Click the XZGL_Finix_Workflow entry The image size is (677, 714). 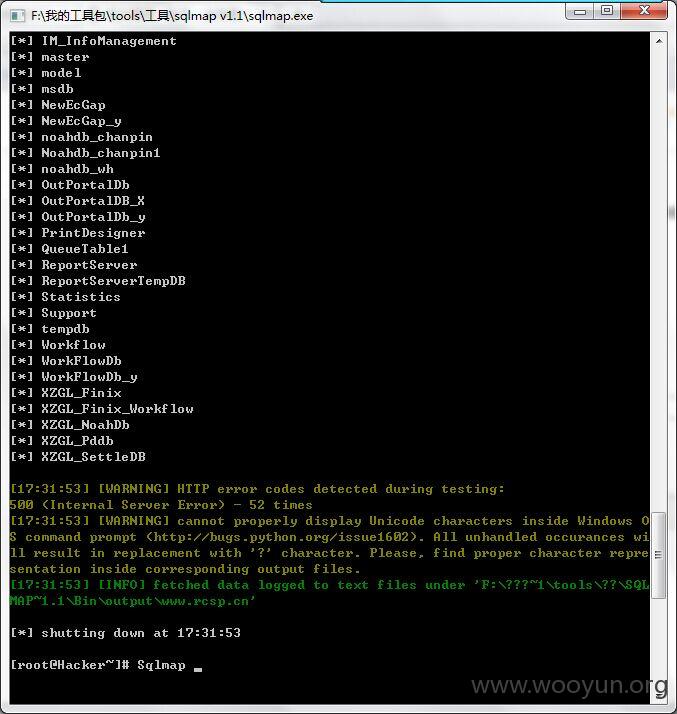point(117,409)
